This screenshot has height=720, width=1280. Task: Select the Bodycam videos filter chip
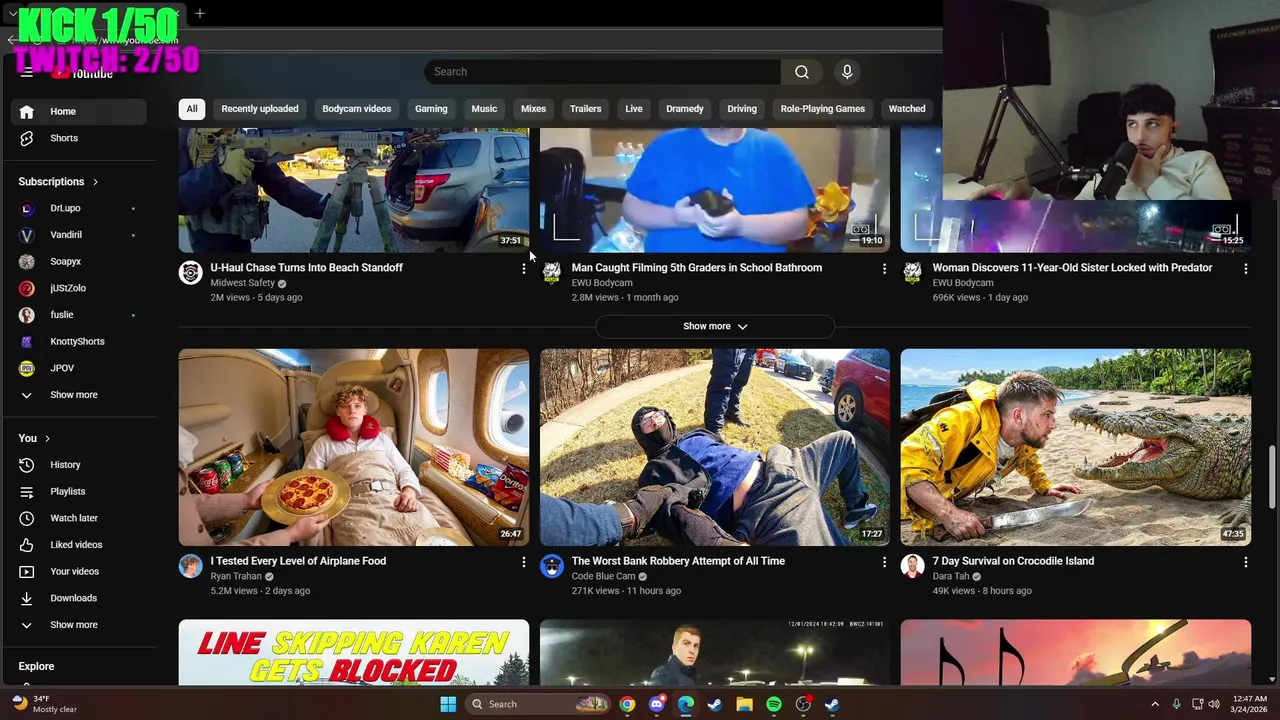click(x=357, y=109)
